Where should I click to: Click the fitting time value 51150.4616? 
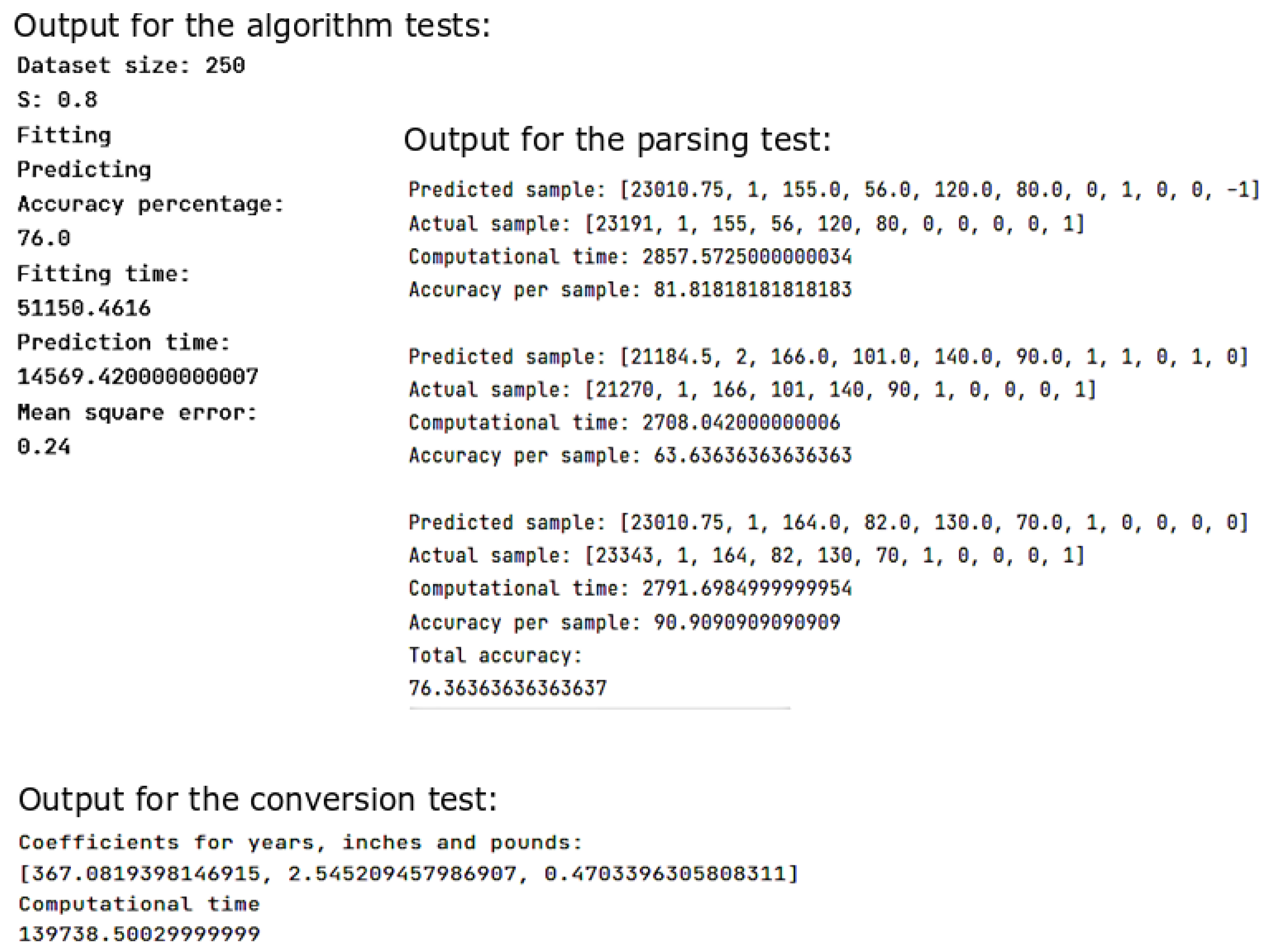[x=84, y=309]
